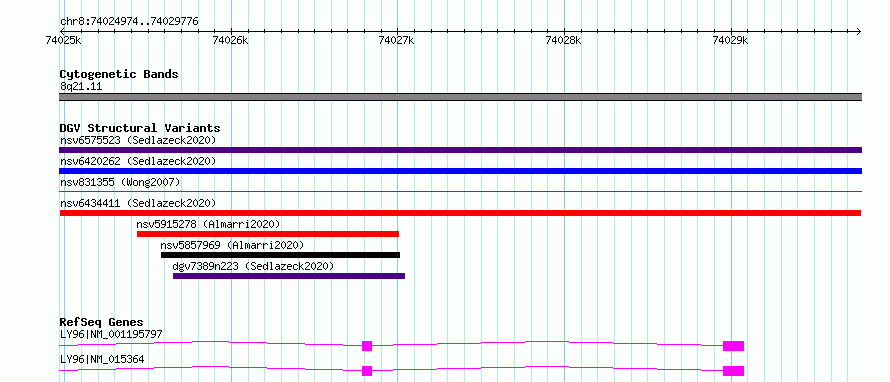Open the Cytogenetic Bands track heading
Image resolution: width=890 pixels, height=382 pixels.
[119, 74]
